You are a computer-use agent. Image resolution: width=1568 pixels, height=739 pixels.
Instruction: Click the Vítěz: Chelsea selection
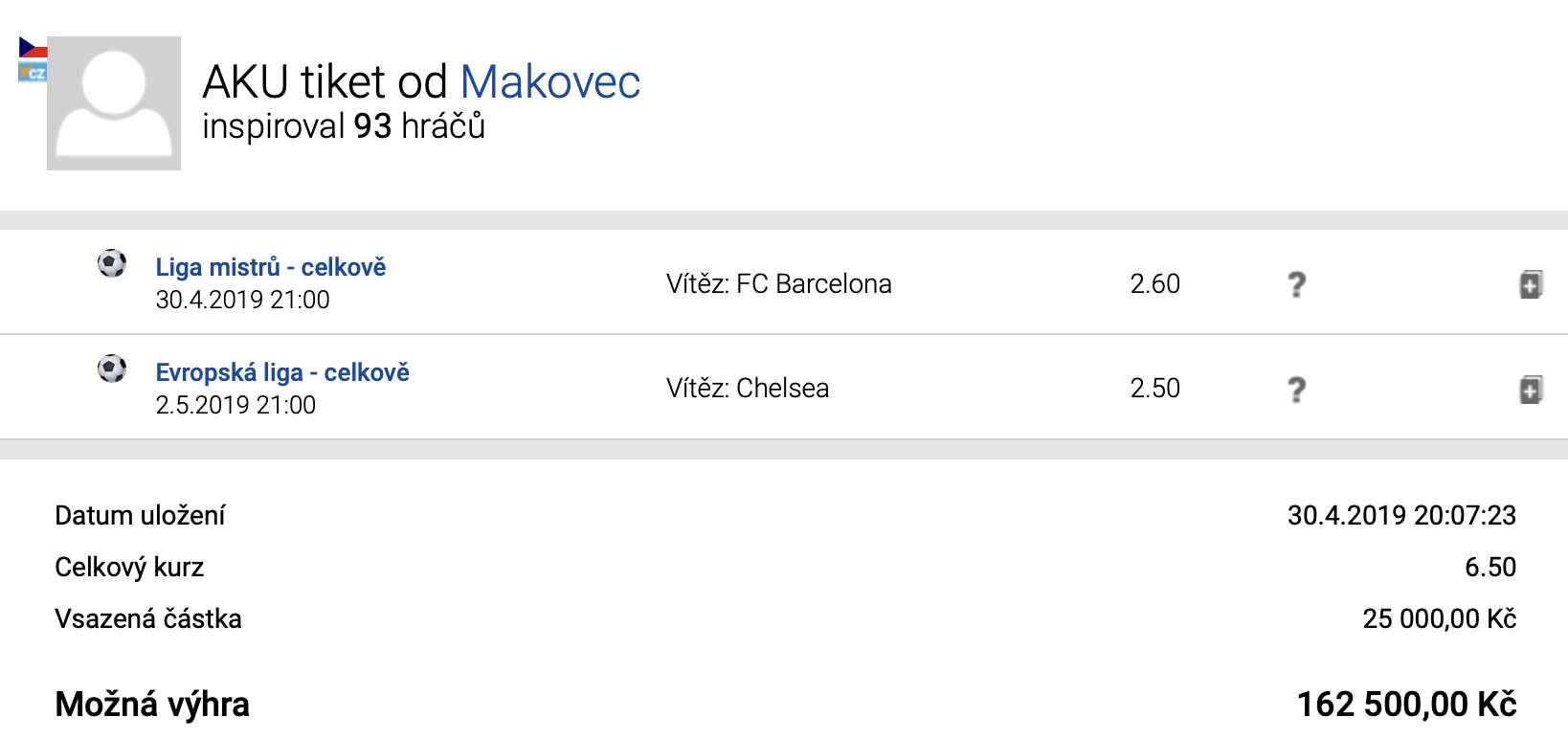point(748,389)
